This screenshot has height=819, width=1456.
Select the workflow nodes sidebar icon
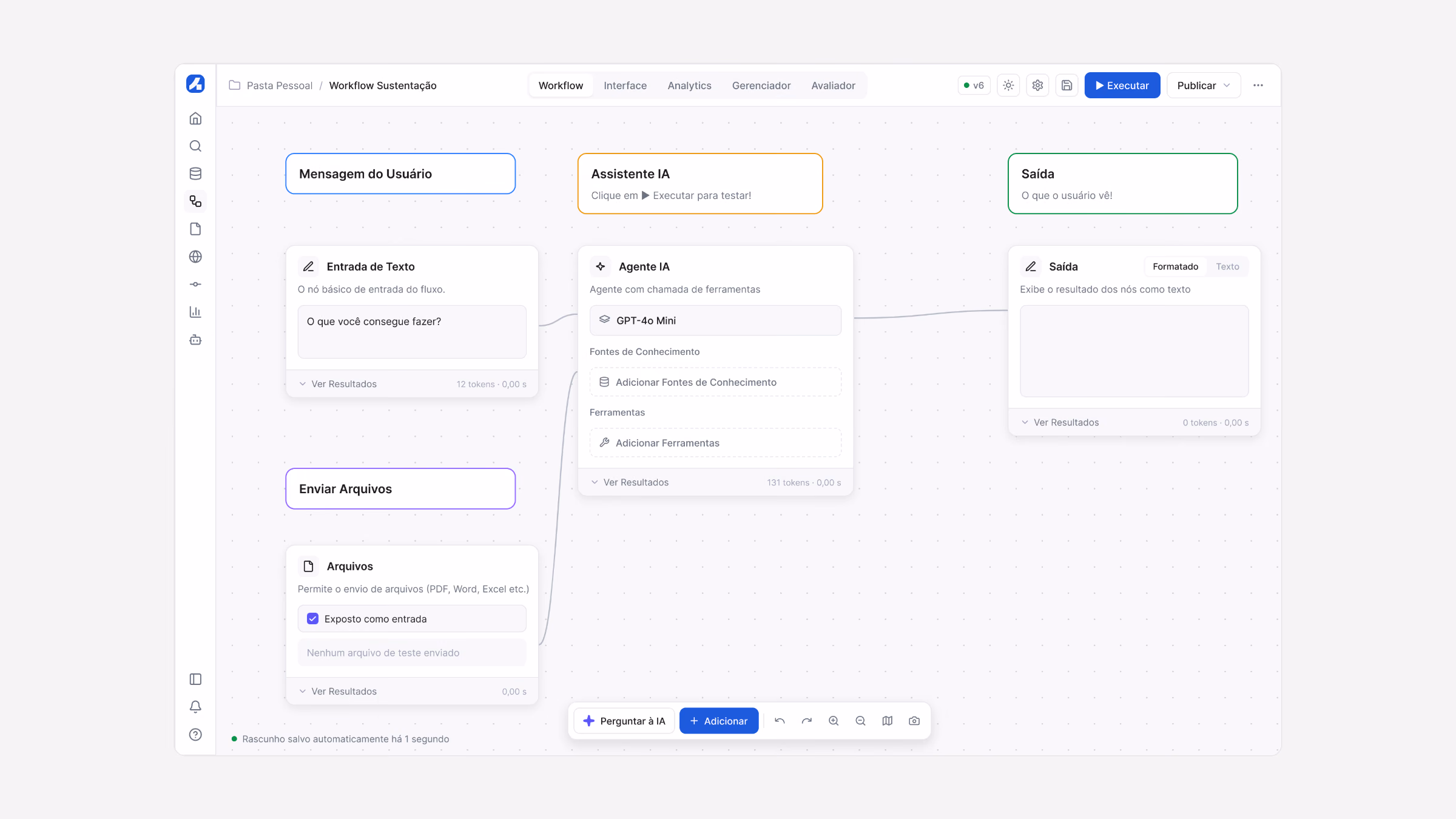(195, 201)
